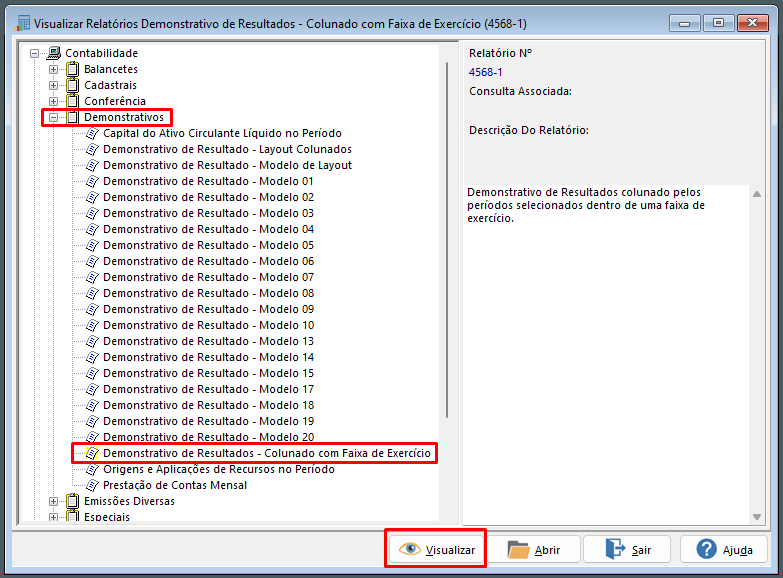Click report icon beside Modelo 03

tap(92, 213)
